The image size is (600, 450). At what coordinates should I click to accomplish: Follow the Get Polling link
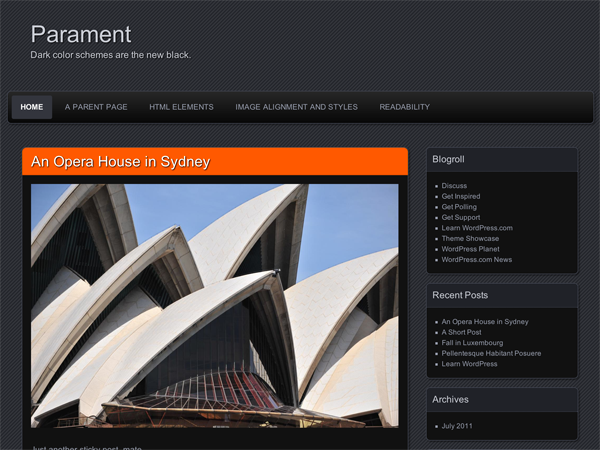[x=460, y=207]
